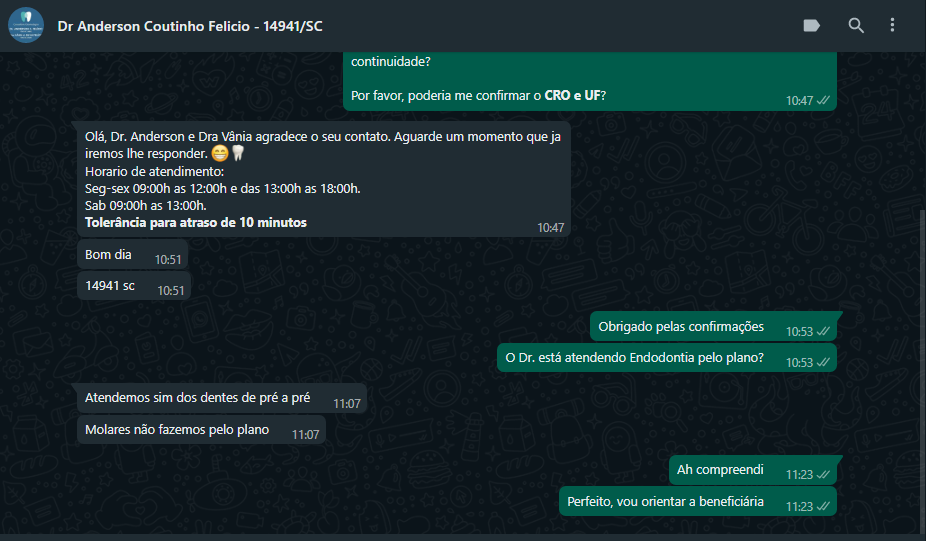The image size is (926, 541).
Task: Open Dr Anderson's profile picture
Action: pos(26,25)
